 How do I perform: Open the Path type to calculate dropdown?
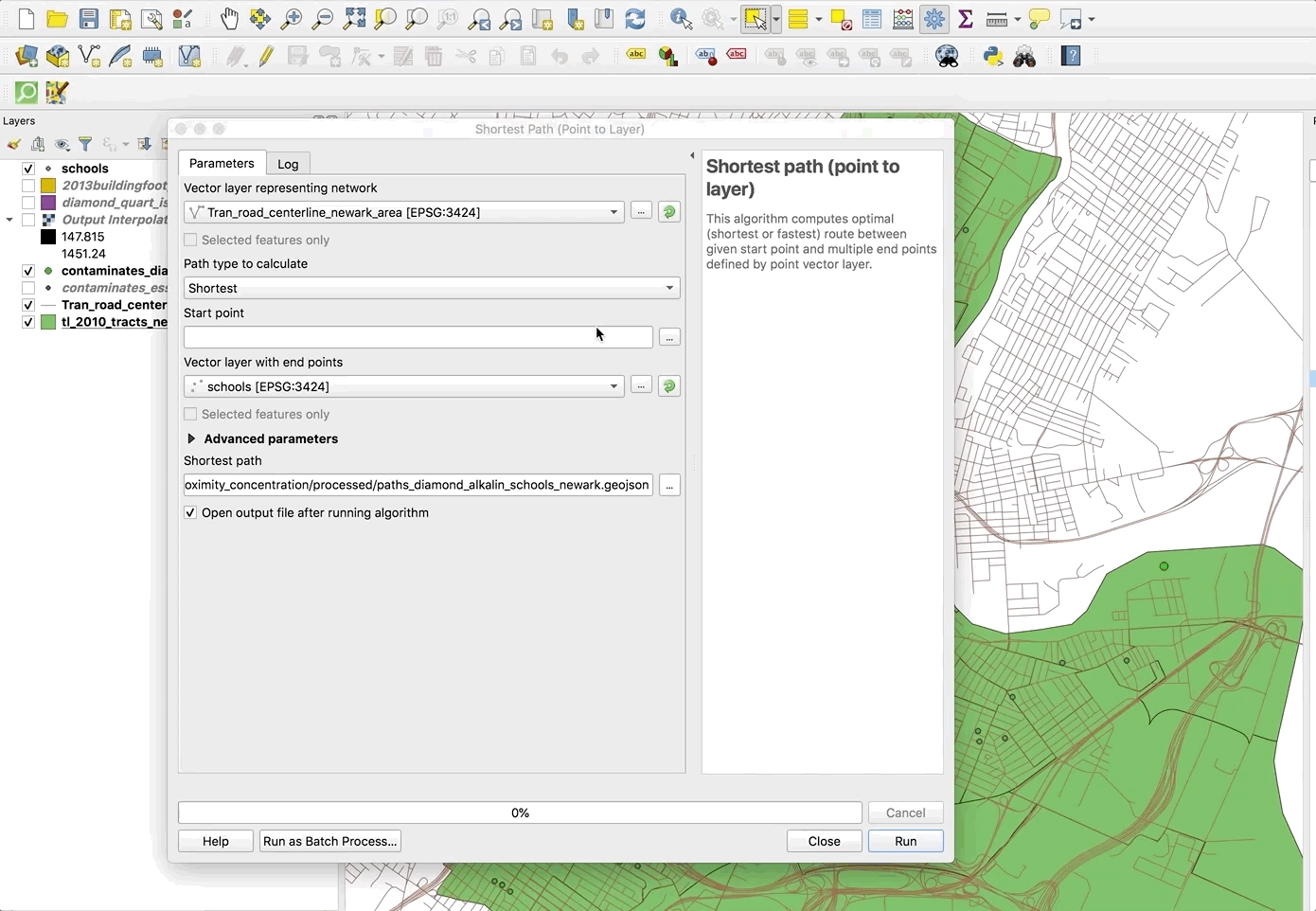click(x=431, y=288)
